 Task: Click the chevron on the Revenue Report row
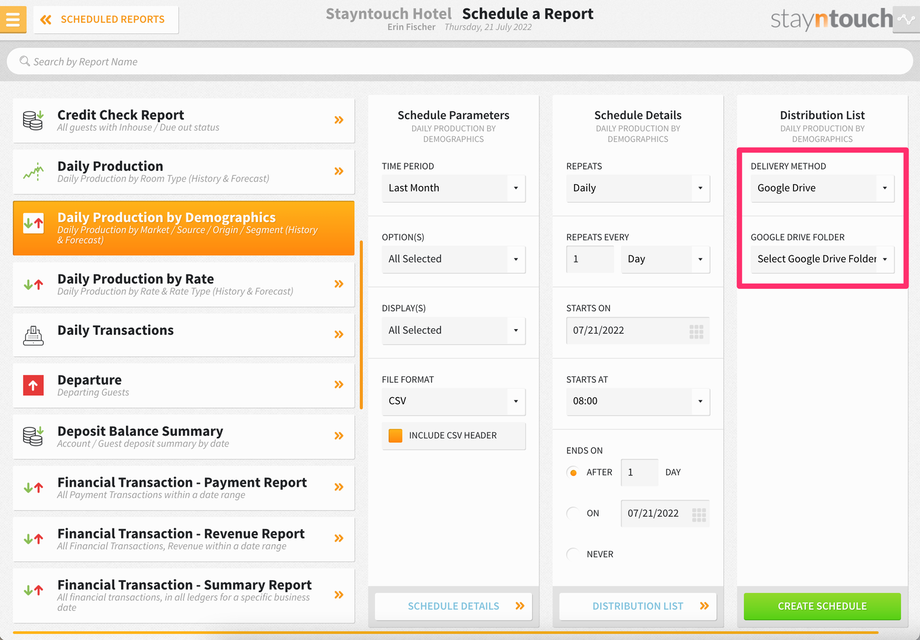click(339, 539)
